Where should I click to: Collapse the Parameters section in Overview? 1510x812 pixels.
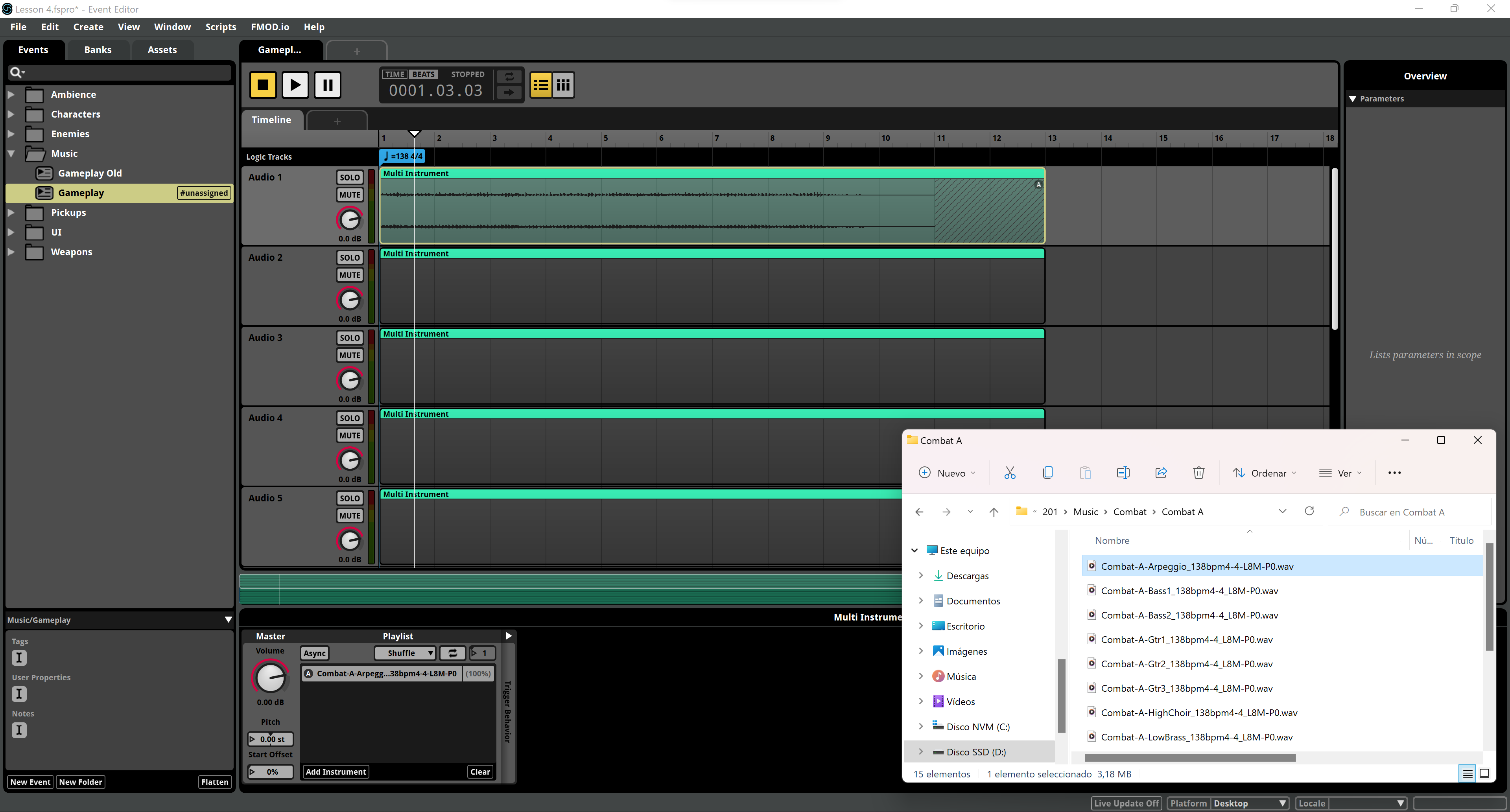point(1353,98)
